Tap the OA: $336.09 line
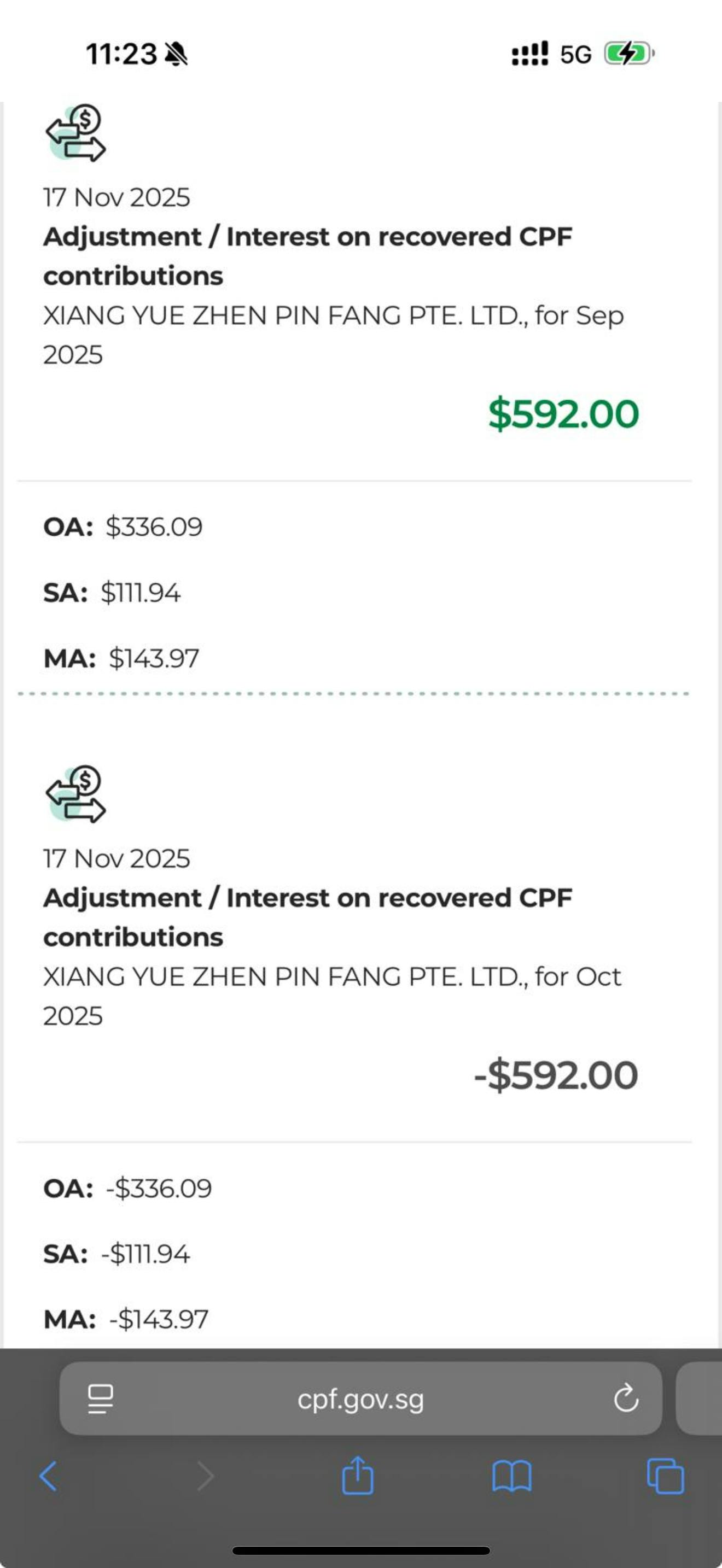Screen dimensions: 722x1568 pyautogui.click(x=123, y=526)
